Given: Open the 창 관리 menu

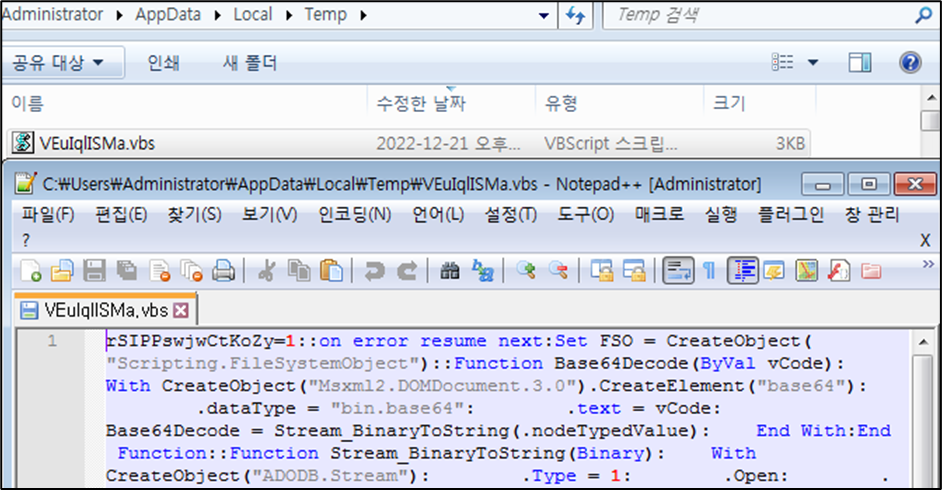Looking at the screenshot, I should [872, 214].
